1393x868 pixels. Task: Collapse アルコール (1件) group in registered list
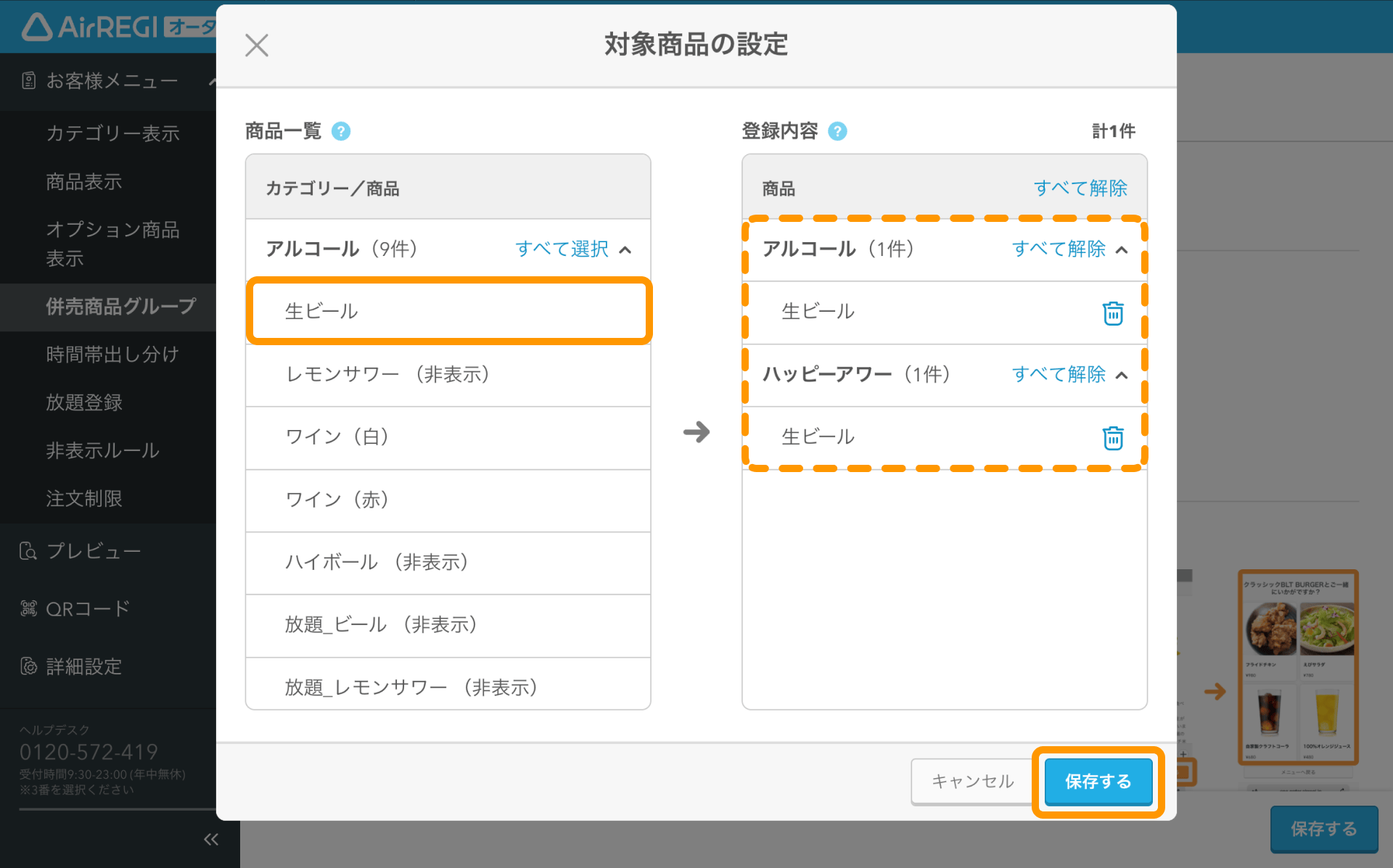[x=1122, y=249]
